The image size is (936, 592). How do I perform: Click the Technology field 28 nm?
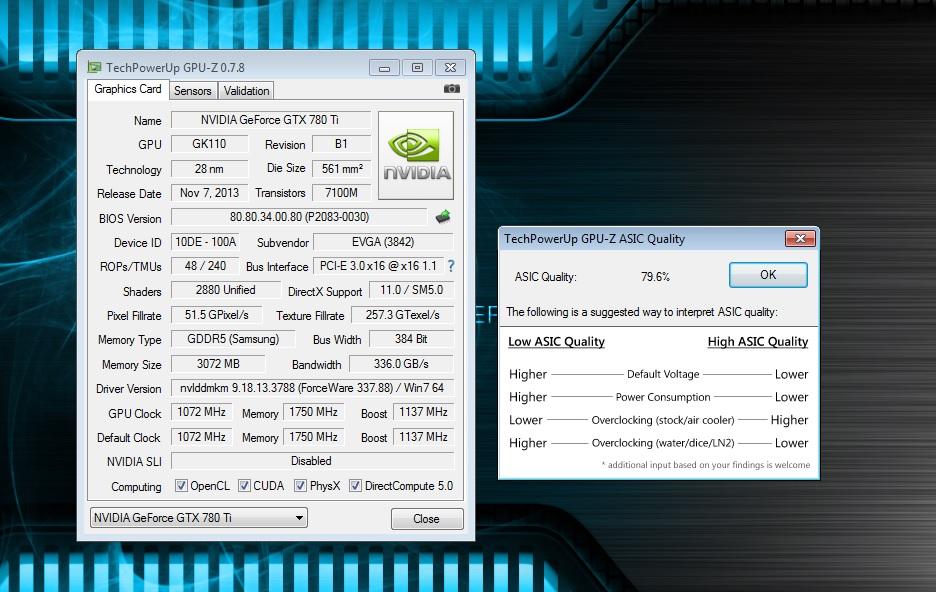[x=210, y=169]
